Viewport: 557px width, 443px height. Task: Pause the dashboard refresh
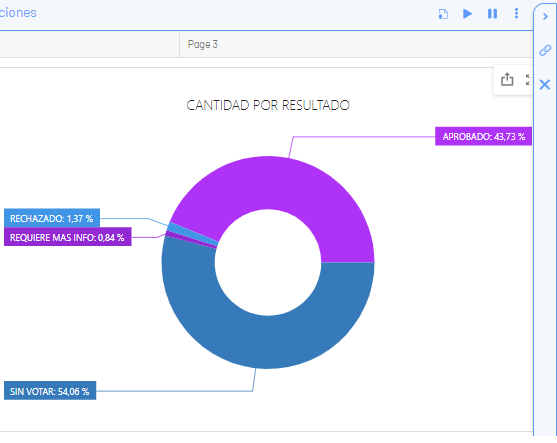coord(492,14)
